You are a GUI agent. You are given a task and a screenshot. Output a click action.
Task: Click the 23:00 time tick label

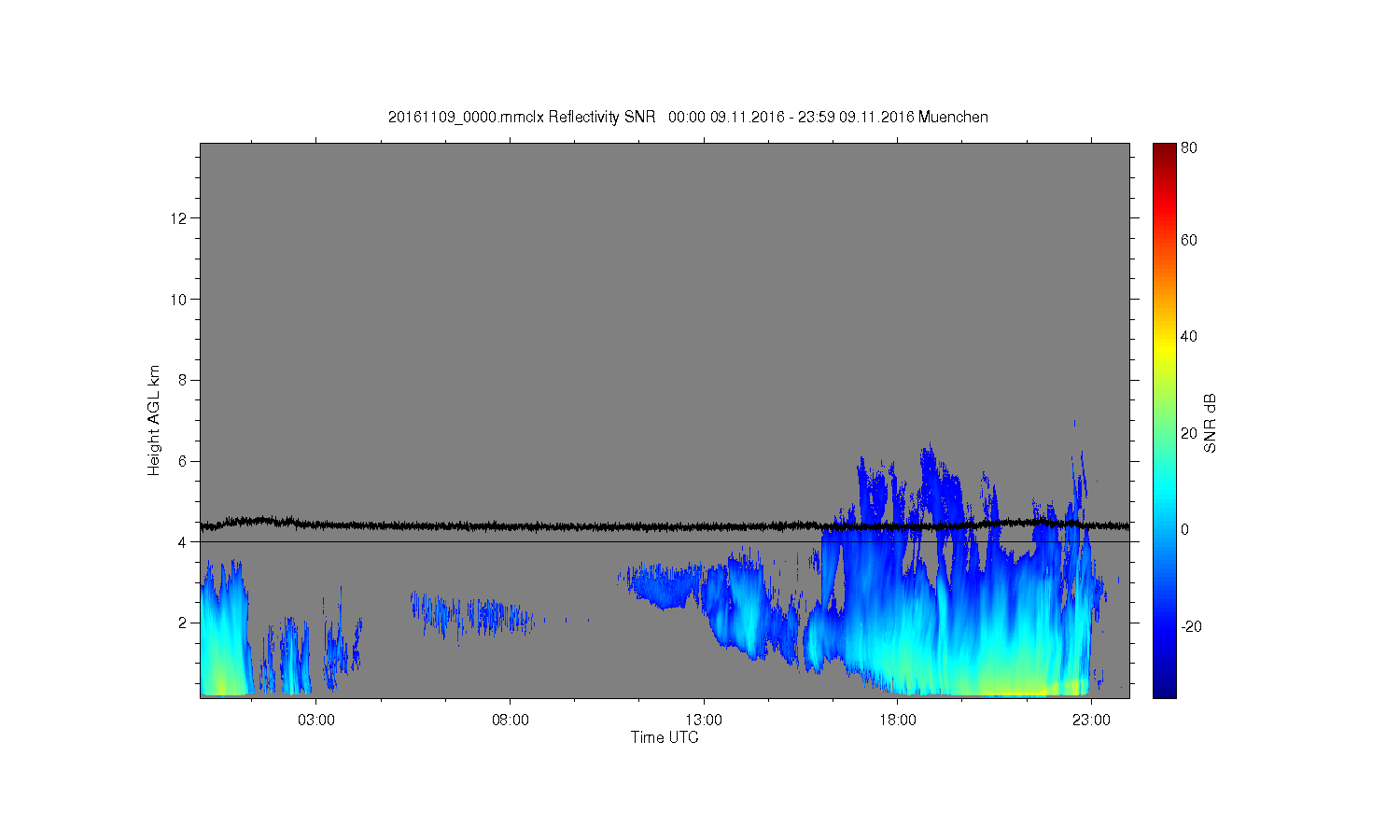coord(1091,721)
